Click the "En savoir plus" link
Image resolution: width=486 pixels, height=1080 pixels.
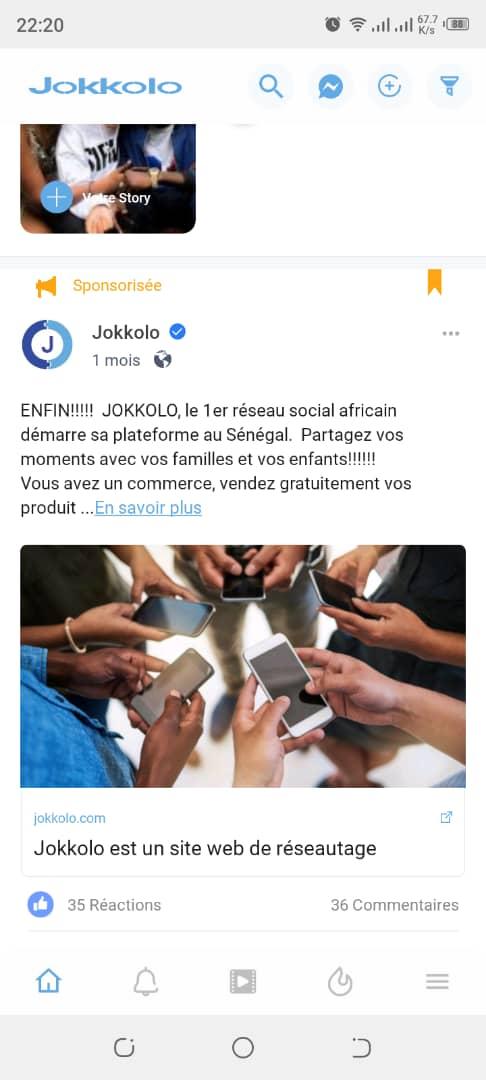click(148, 508)
